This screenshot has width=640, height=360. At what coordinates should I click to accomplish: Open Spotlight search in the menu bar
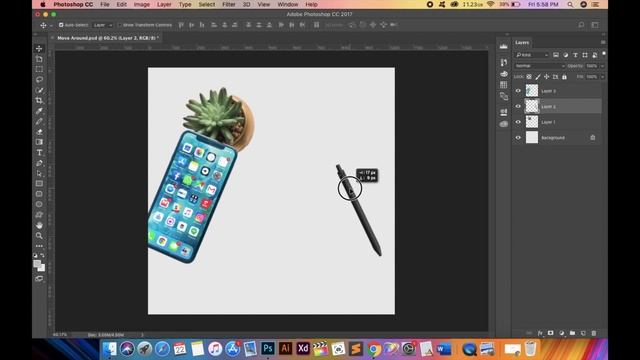click(570, 4)
